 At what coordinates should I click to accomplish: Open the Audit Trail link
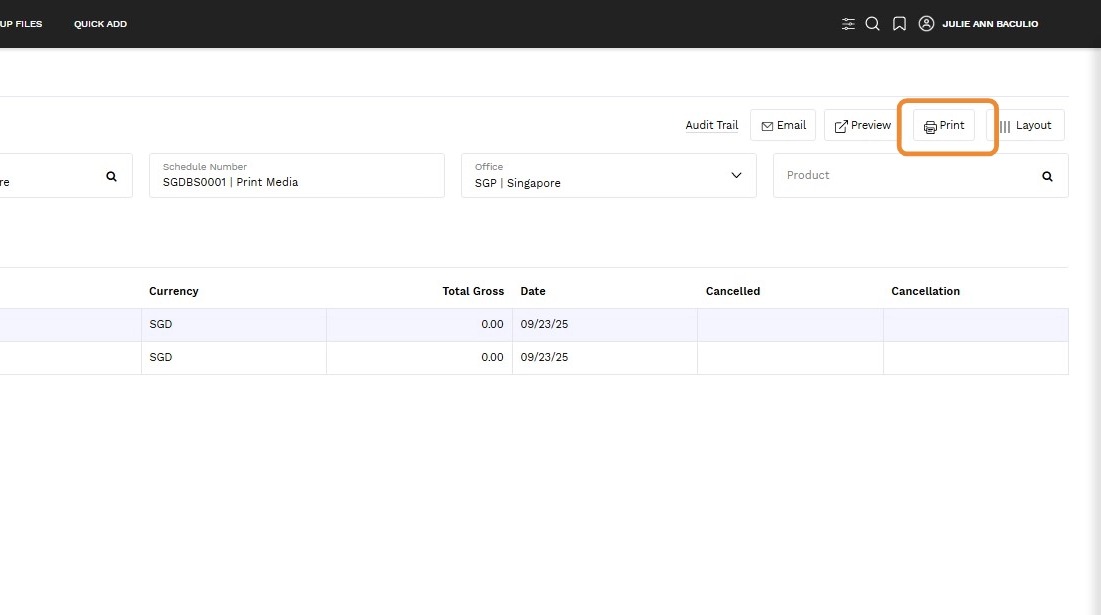tap(711, 126)
